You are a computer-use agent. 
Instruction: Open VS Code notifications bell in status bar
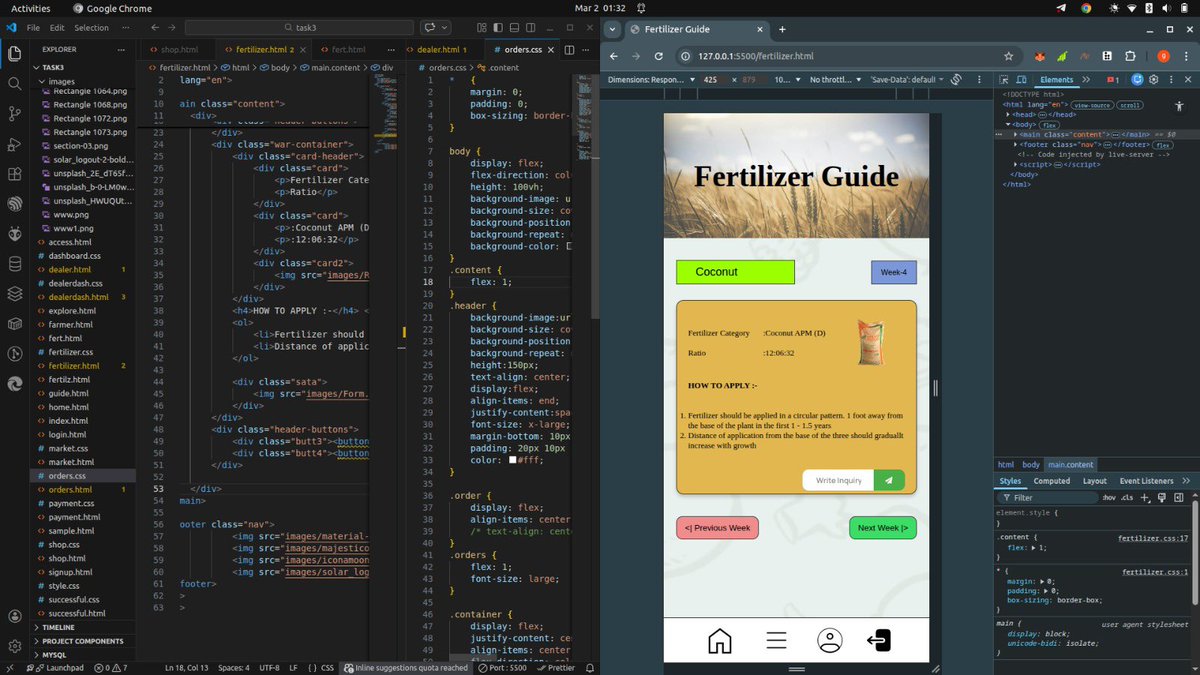pyautogui.click(x=591, y=667)
